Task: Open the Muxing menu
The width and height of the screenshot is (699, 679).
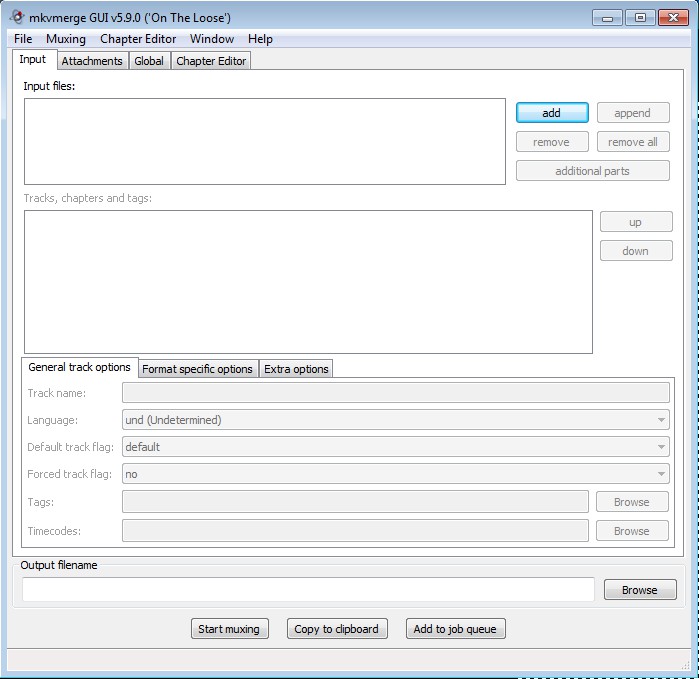Action: 66,39
